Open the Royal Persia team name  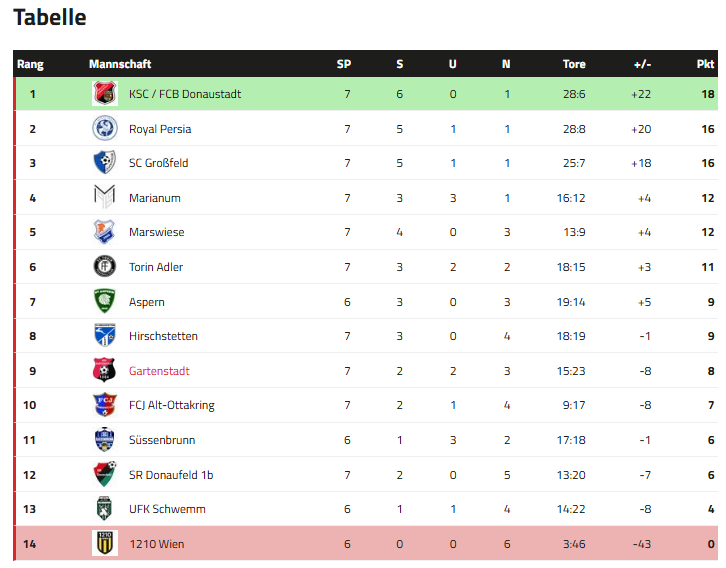pos(160,129)
